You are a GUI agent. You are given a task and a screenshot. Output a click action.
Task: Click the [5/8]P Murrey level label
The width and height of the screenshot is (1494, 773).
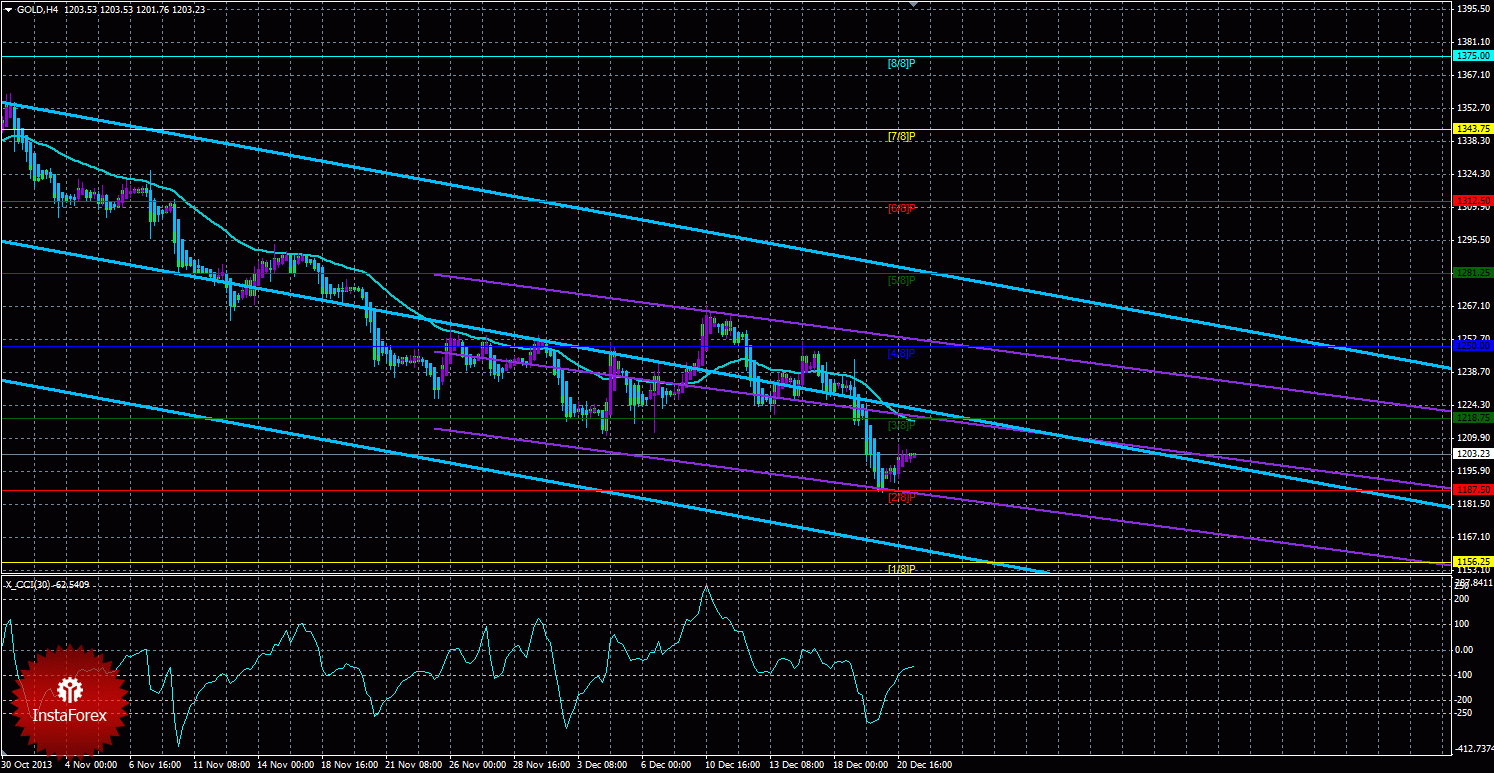pyautogui.click(x=902, y=280)
